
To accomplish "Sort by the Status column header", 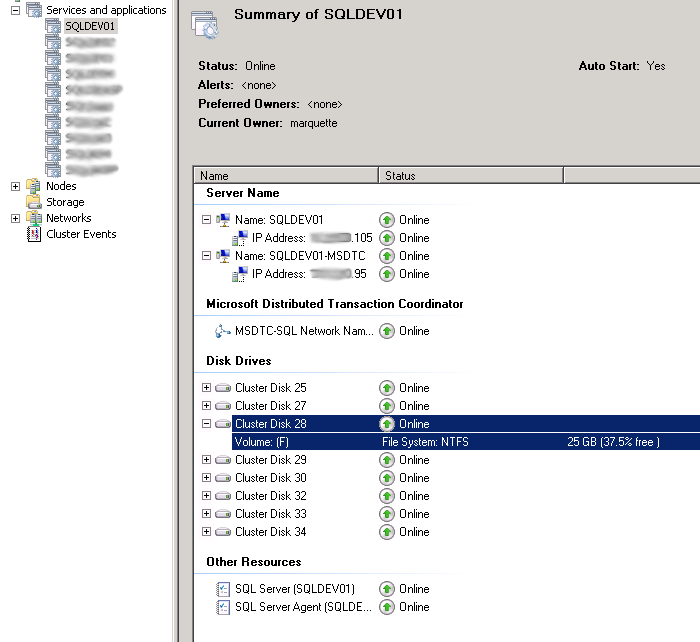I will (x=471, y=176).
